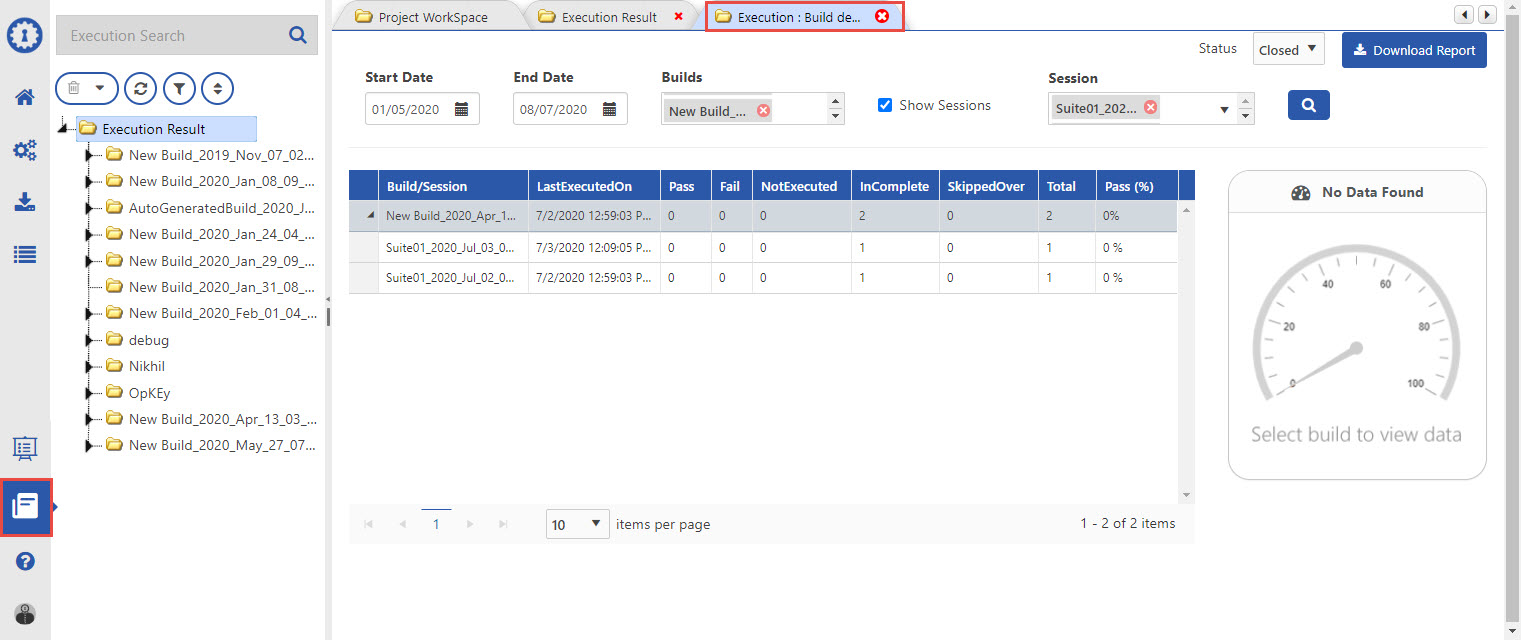Click the filter funnel icon
Screen dimensions: 1521x640
coord(179,88)
